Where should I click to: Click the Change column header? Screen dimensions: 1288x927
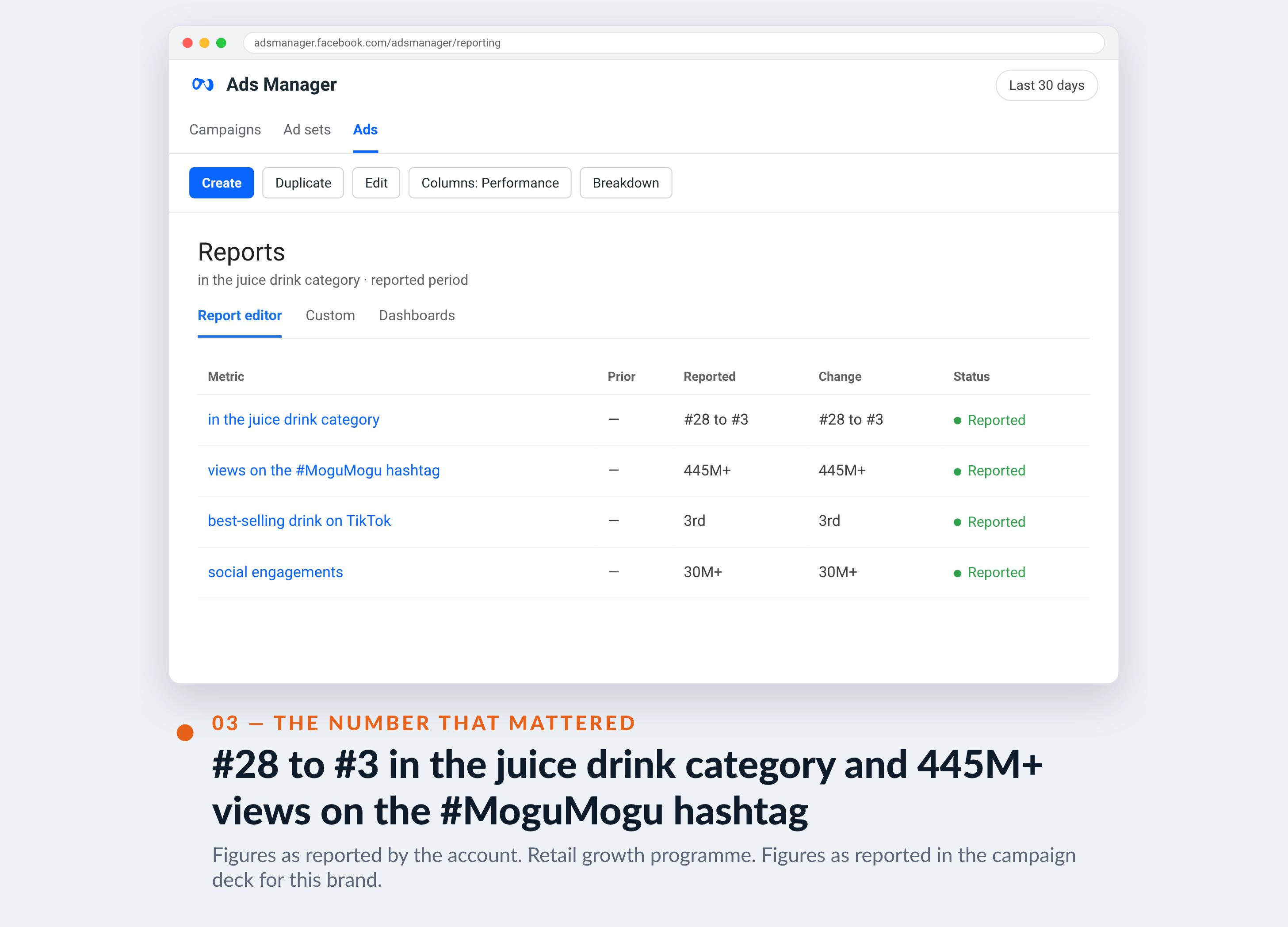click(x=839, y=377)
